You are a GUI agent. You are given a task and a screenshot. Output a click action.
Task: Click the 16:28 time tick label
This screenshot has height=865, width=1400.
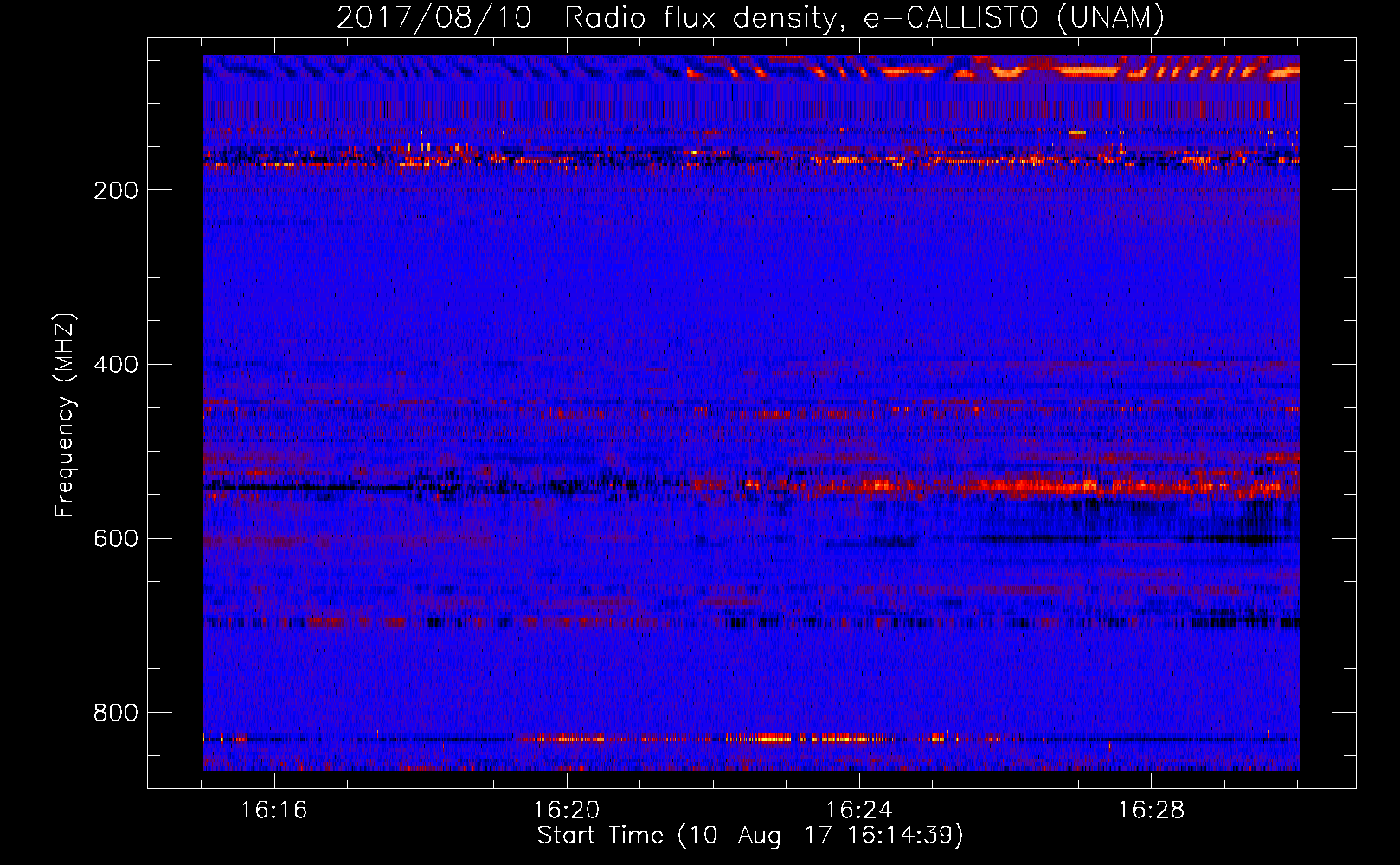pyautogui.click(x=1152, y=811)
